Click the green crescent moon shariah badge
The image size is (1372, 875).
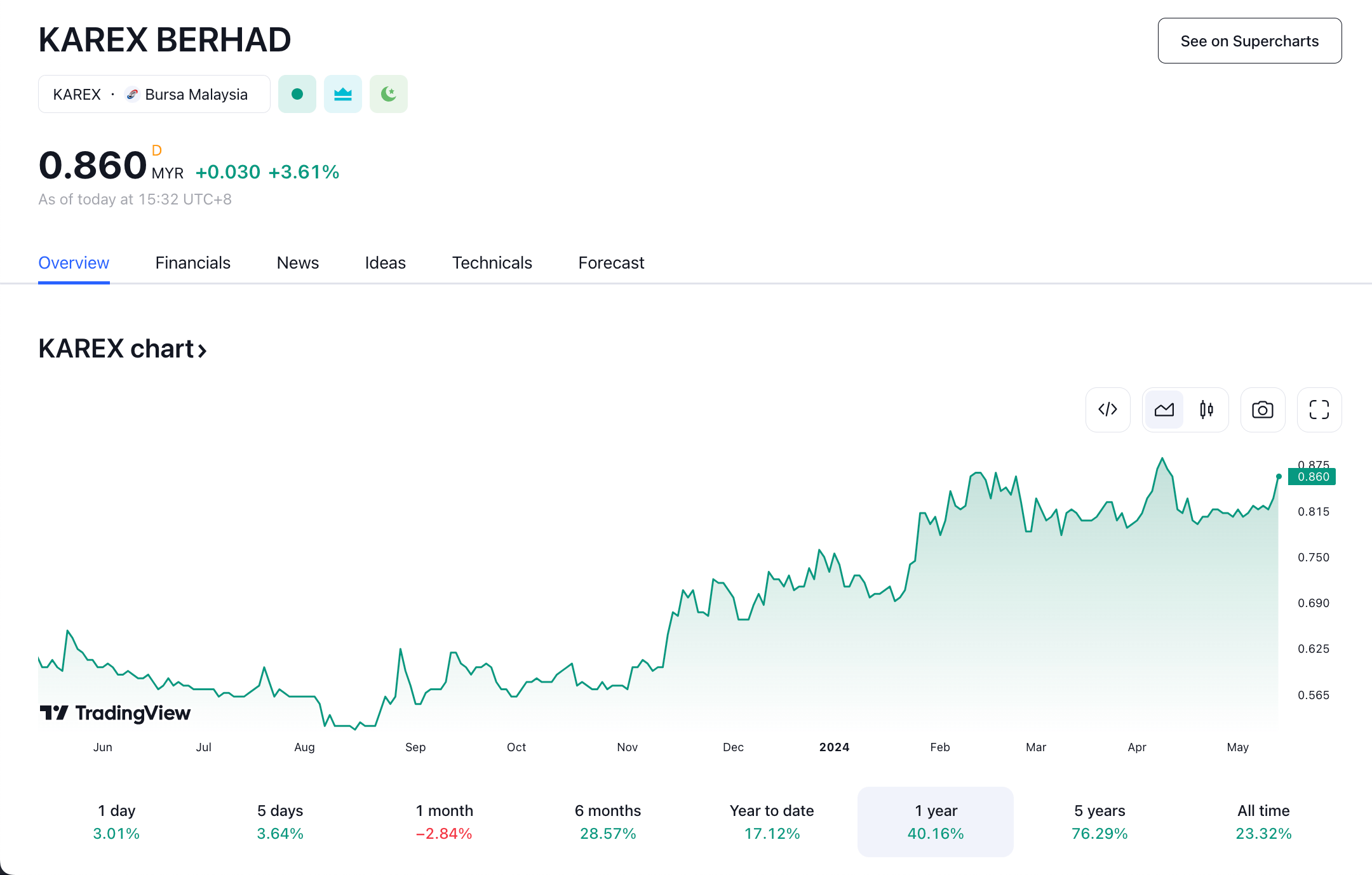click(388, 94)
